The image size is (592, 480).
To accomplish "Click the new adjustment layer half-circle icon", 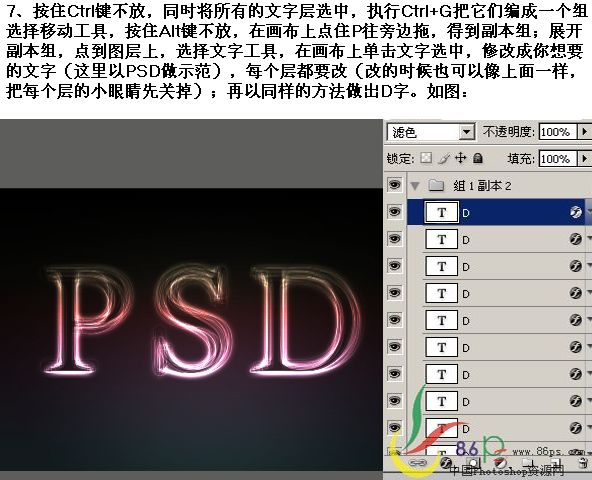I will pyautogui.click(x=500, y=463).
